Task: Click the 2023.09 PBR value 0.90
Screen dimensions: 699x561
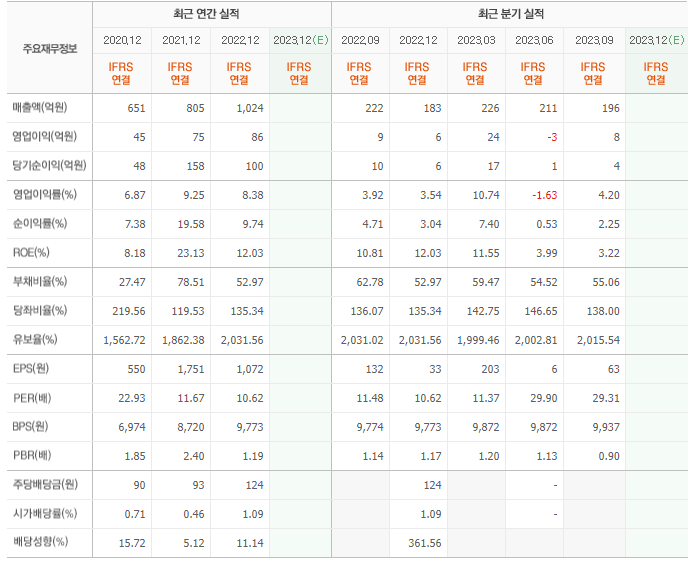Action: tap(609, 456)
